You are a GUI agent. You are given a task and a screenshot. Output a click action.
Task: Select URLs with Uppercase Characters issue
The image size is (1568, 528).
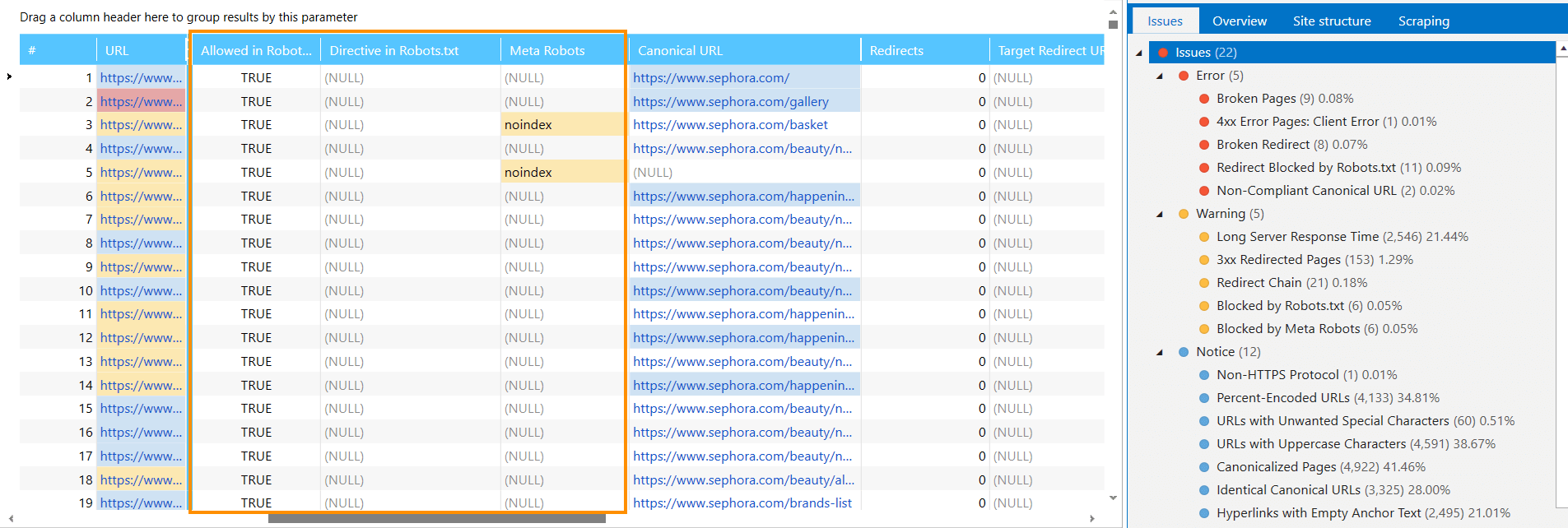[1356, 443]
